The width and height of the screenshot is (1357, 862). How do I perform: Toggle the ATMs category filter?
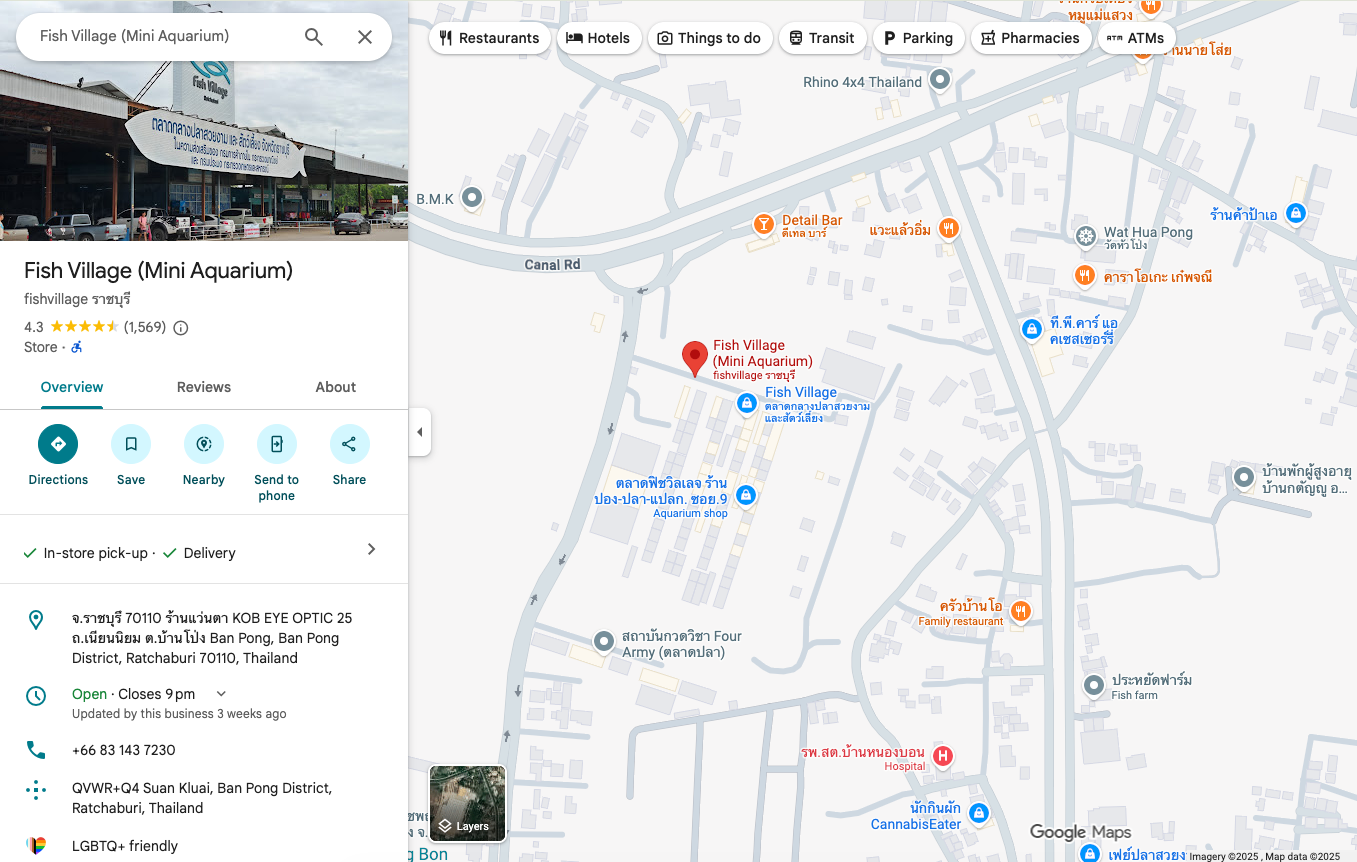pos(1135,37)
